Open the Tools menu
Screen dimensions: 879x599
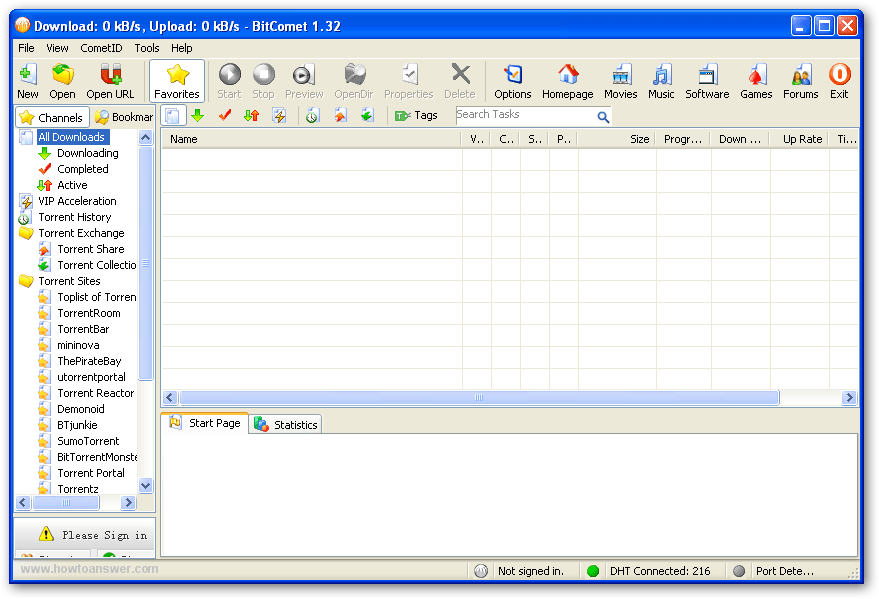click(x=147, y=48)
